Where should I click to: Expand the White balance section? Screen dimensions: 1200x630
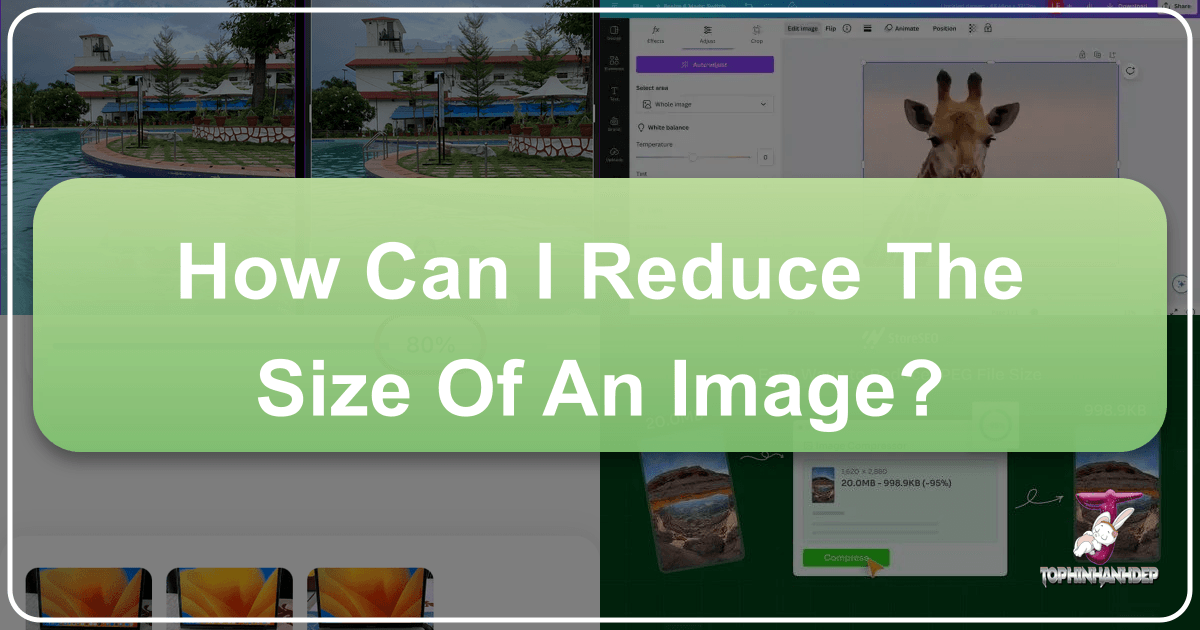point(668,128)
